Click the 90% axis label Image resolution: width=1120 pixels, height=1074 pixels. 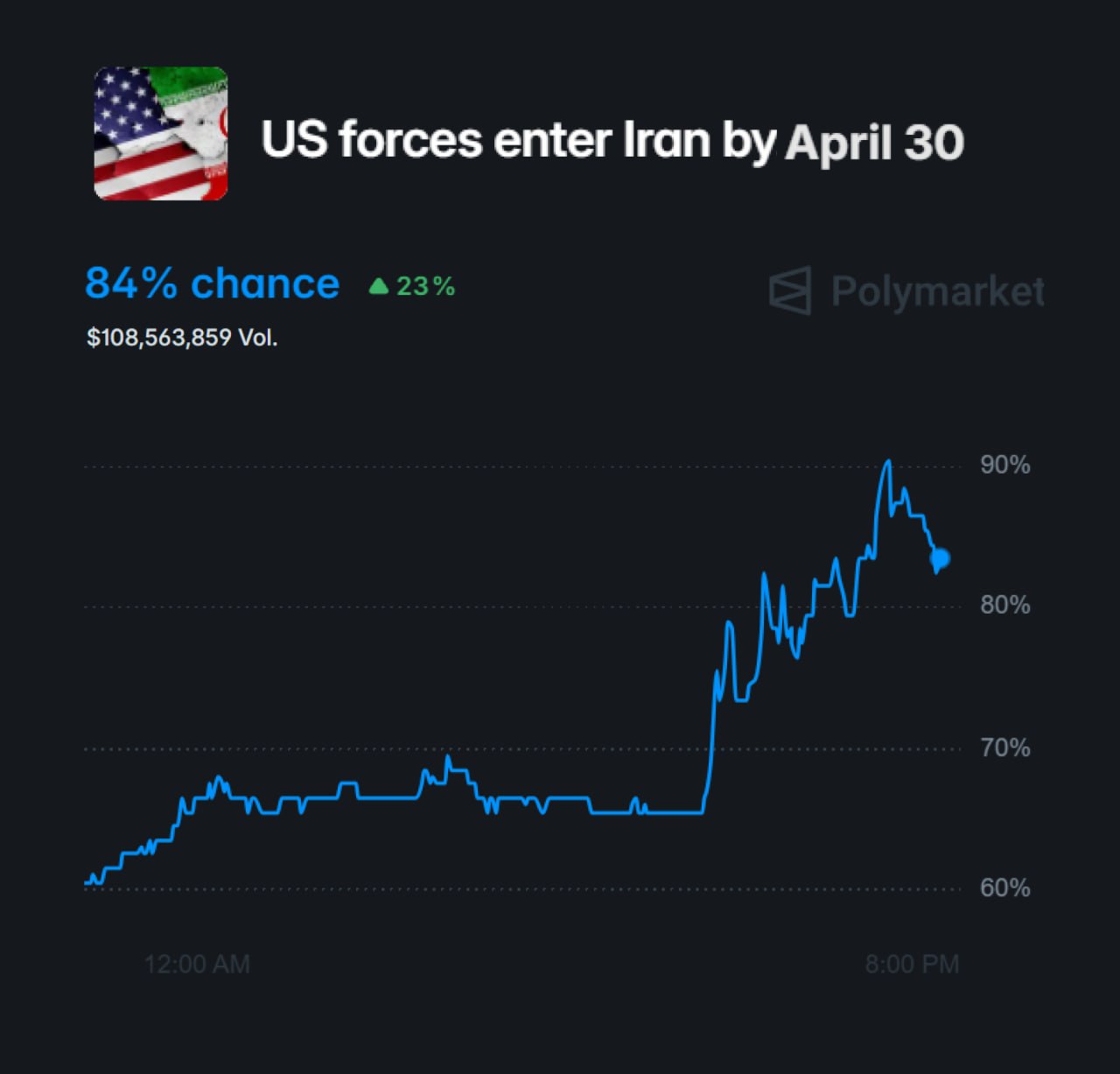click(1004, 465)
